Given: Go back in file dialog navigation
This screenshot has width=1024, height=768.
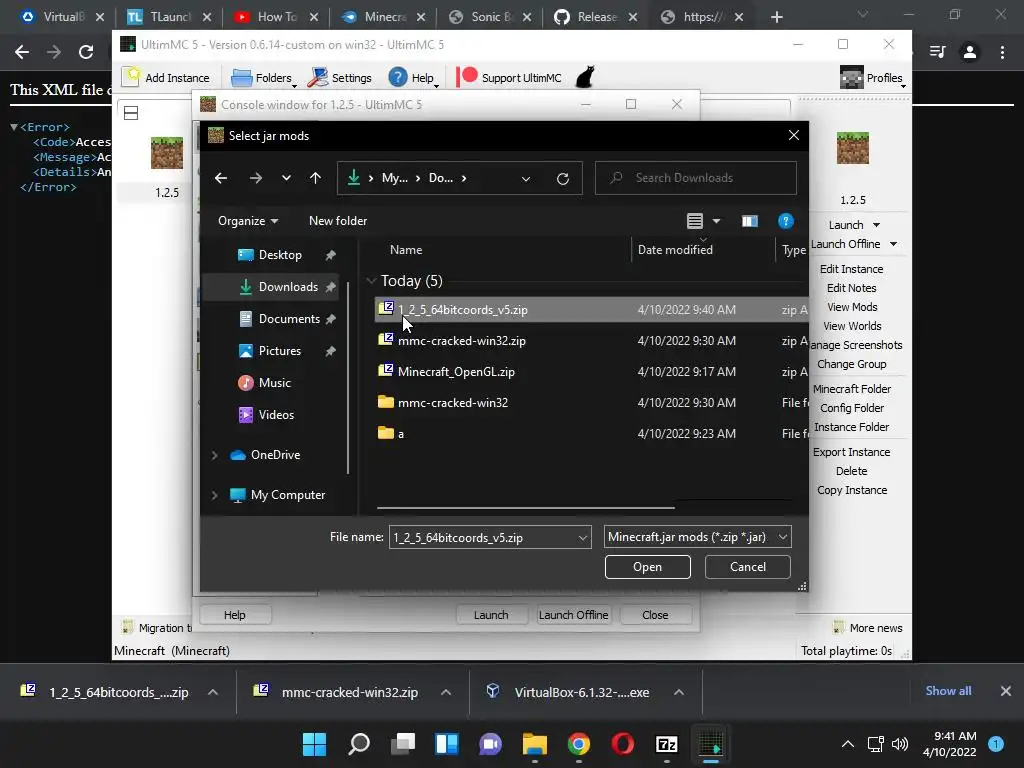Looking at the screenshot, I should click(221, 178).
